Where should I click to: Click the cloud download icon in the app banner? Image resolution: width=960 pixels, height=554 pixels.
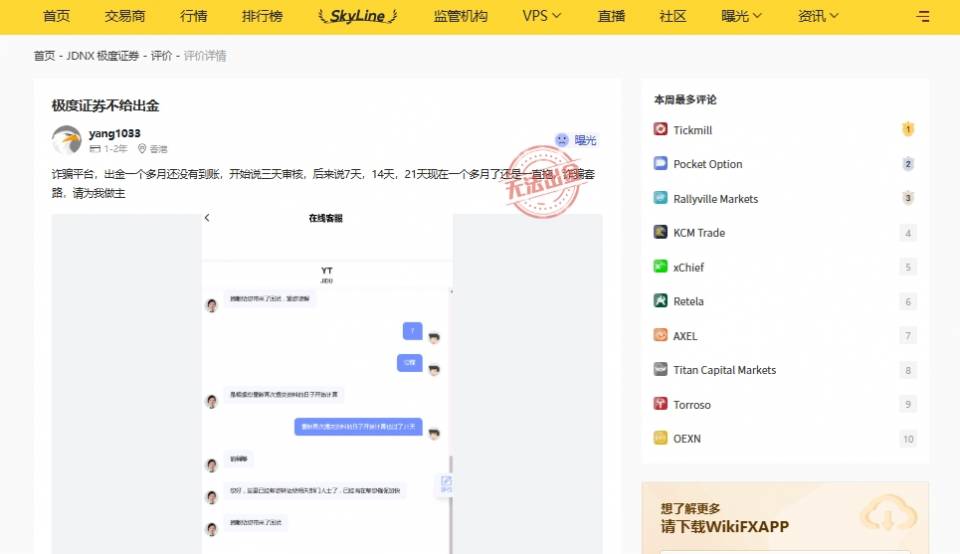[x=888, y=515]
